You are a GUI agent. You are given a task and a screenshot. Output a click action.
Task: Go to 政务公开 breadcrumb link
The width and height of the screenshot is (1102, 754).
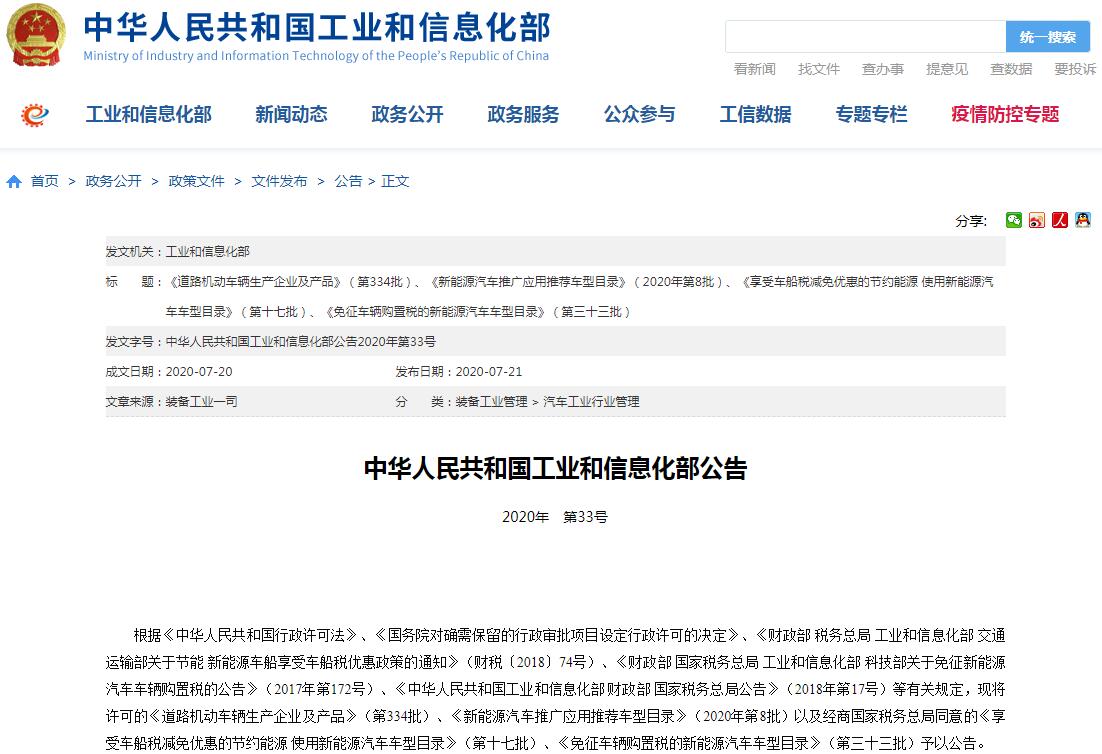[113, 181]
